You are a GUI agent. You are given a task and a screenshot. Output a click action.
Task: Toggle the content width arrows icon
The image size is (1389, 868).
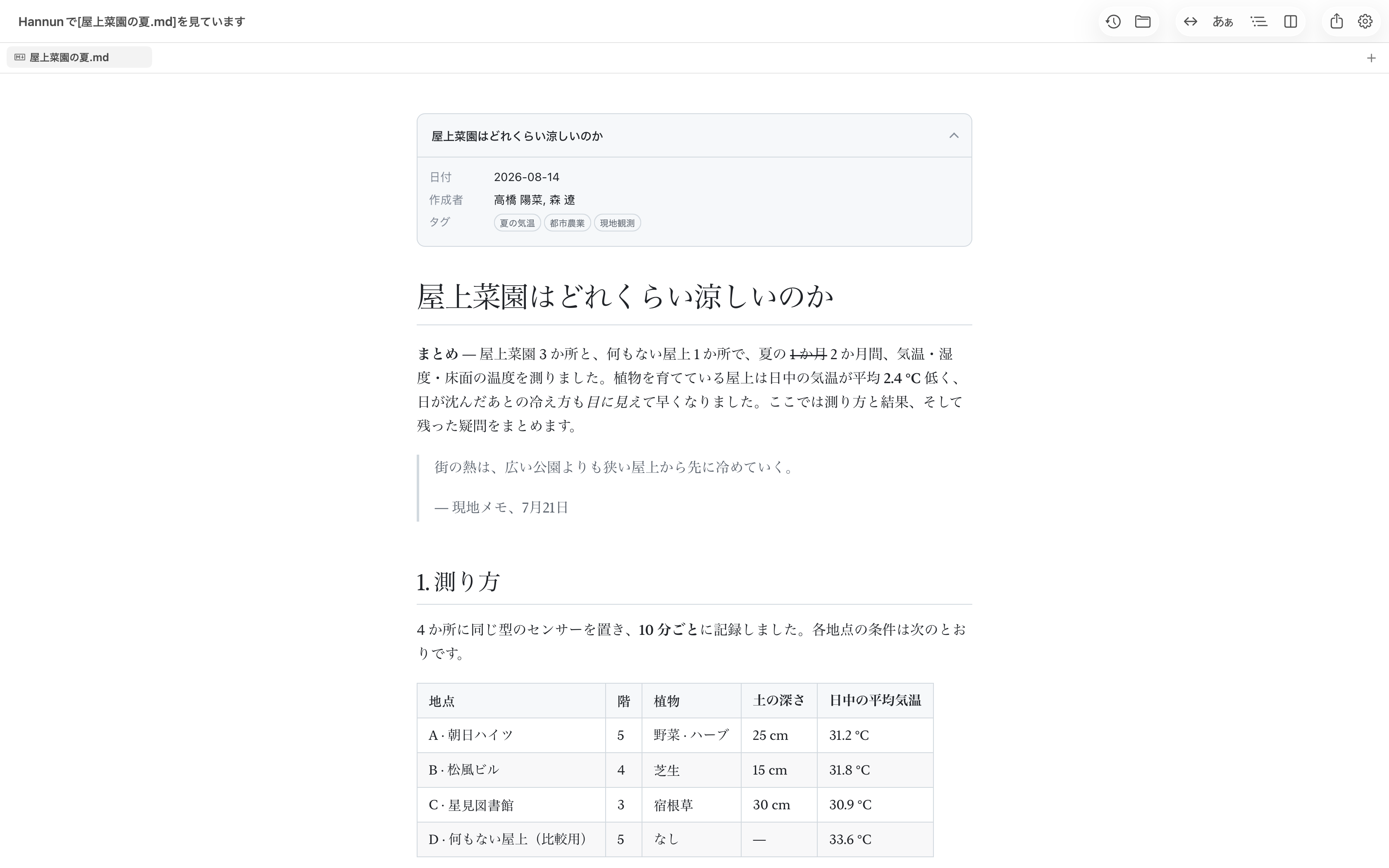pos(1191,22)
